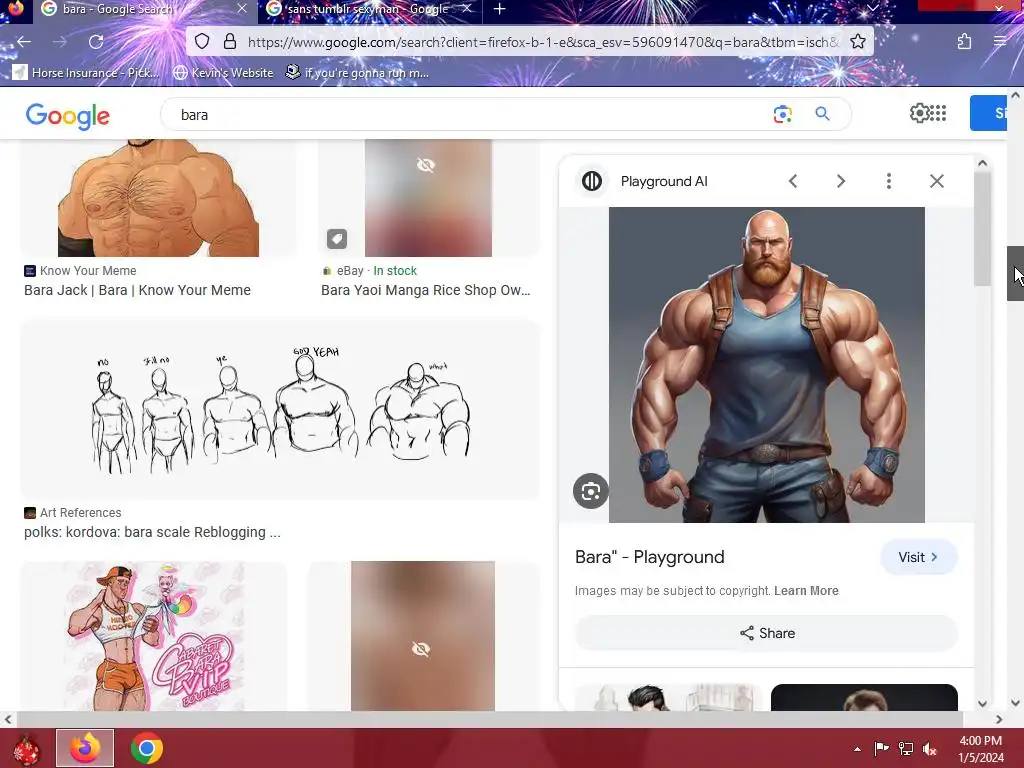1024x768 pixels.
Task: Reload the current page
Action: 96,42
